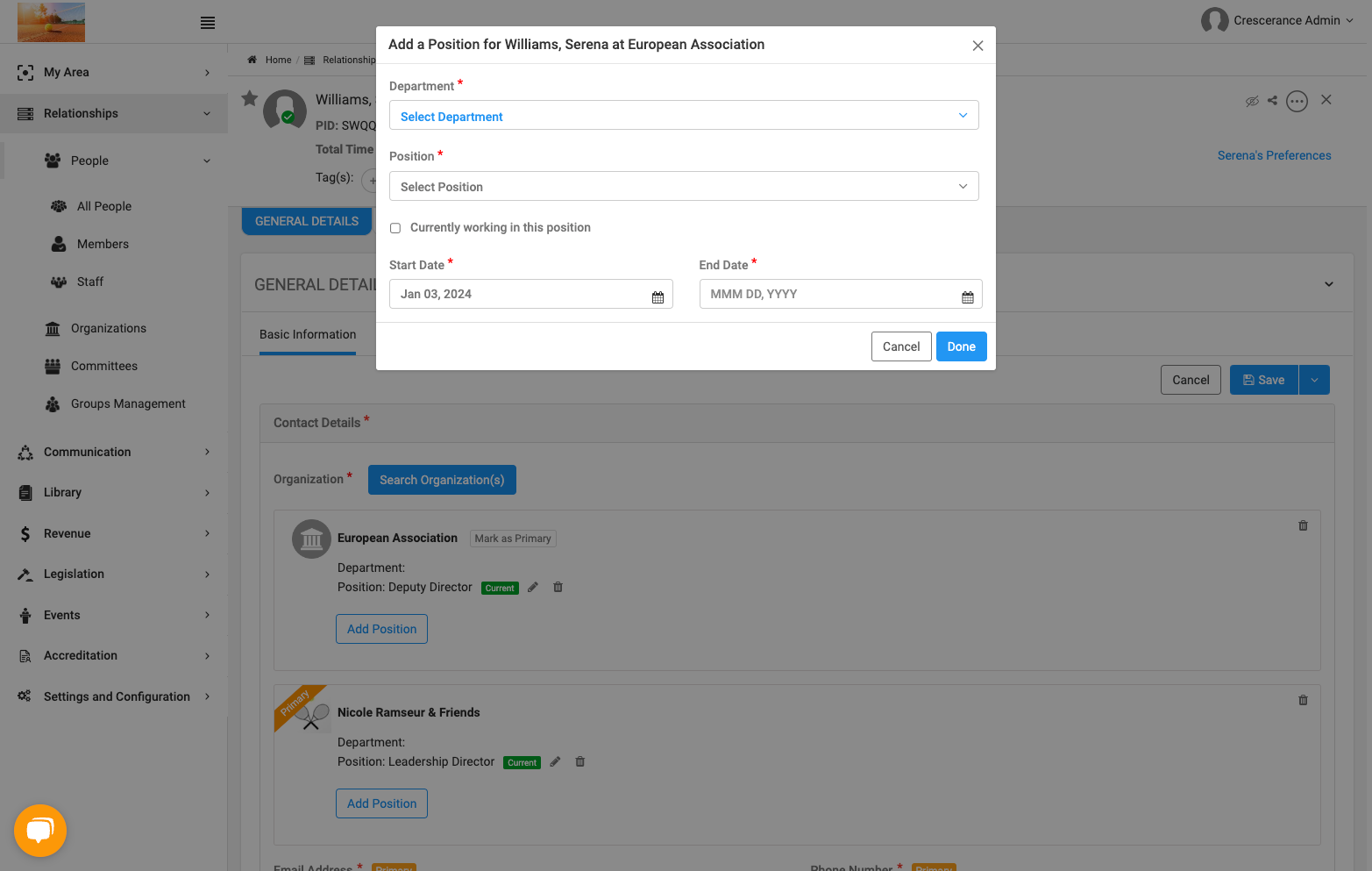Select the Basic Information tab
The image size is (1372, 871).
[308, 334]
